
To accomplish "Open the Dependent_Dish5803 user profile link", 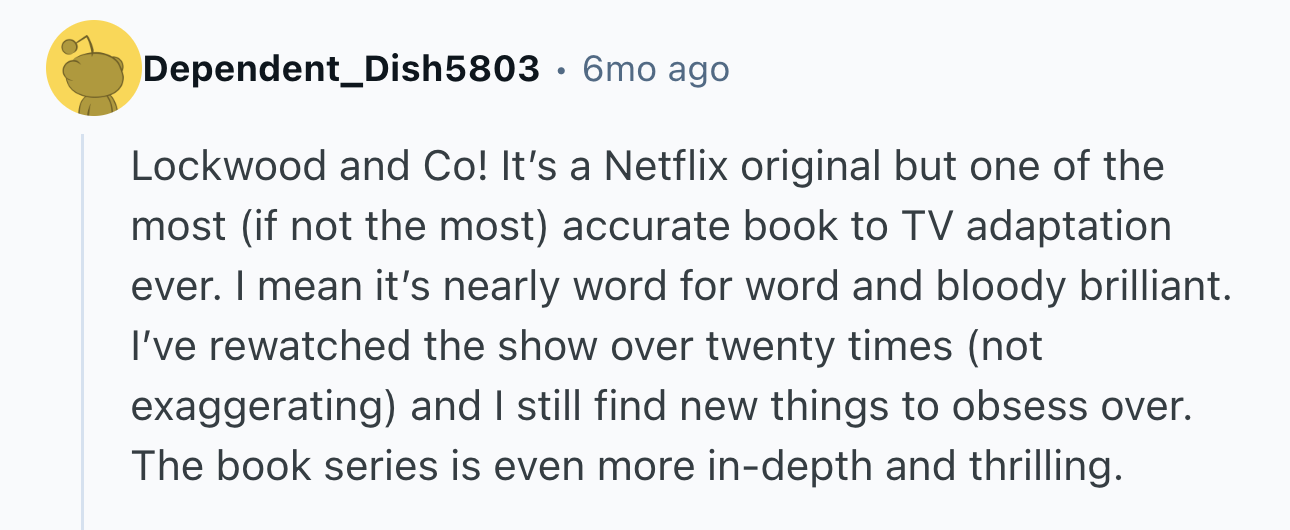I will point(340,69).
